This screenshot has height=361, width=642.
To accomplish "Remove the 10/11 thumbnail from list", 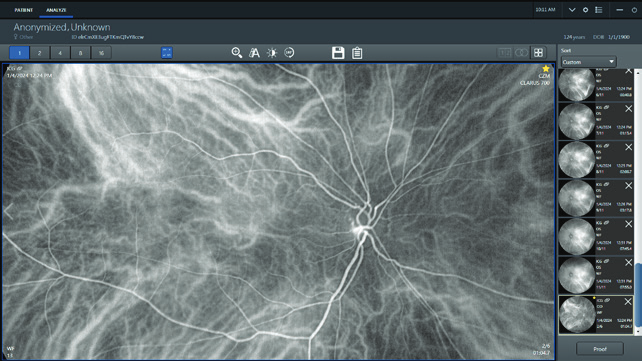I will 628,224.
